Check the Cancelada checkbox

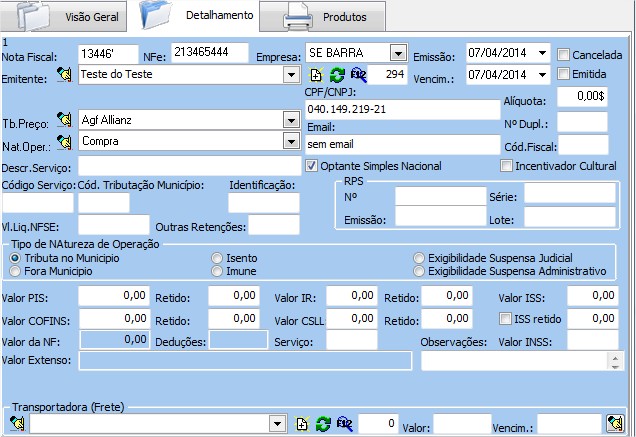564,54
